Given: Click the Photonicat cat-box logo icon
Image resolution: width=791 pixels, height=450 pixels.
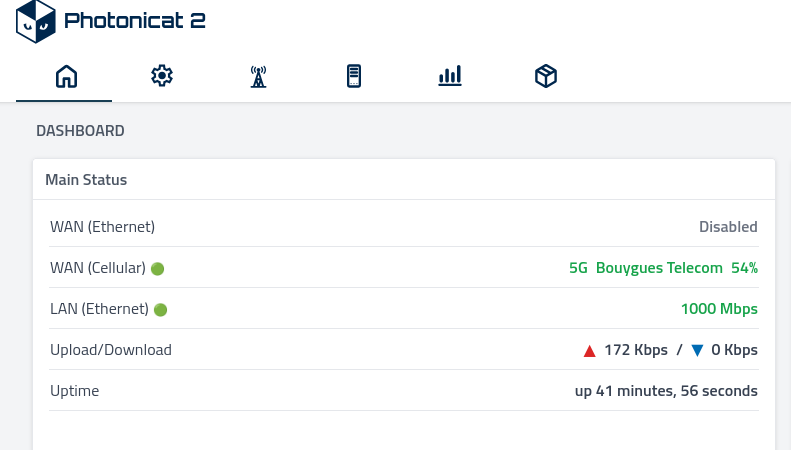Looking at the screenshot, I should (35, 21).
